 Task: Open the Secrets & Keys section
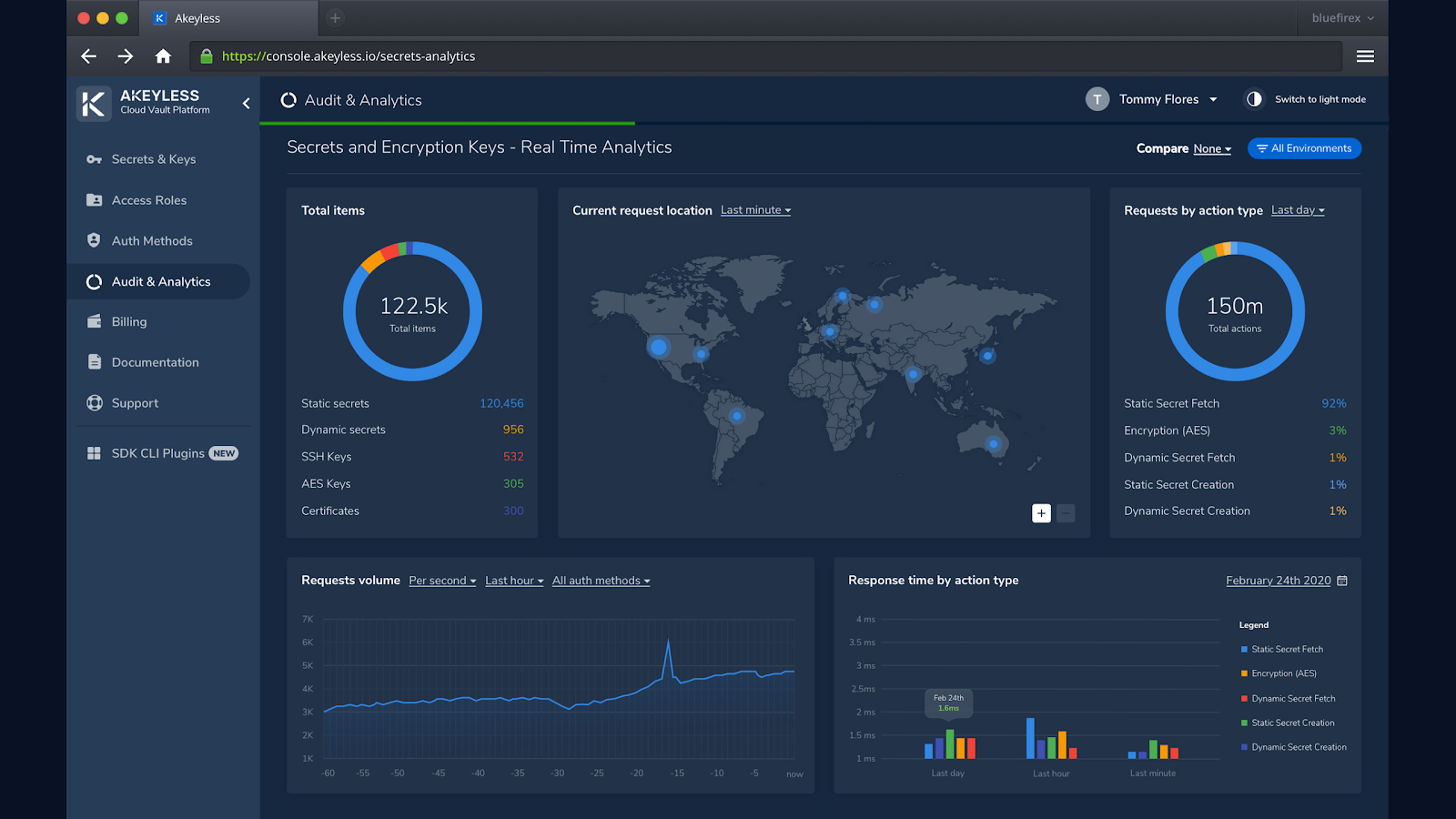coord(153,159)
